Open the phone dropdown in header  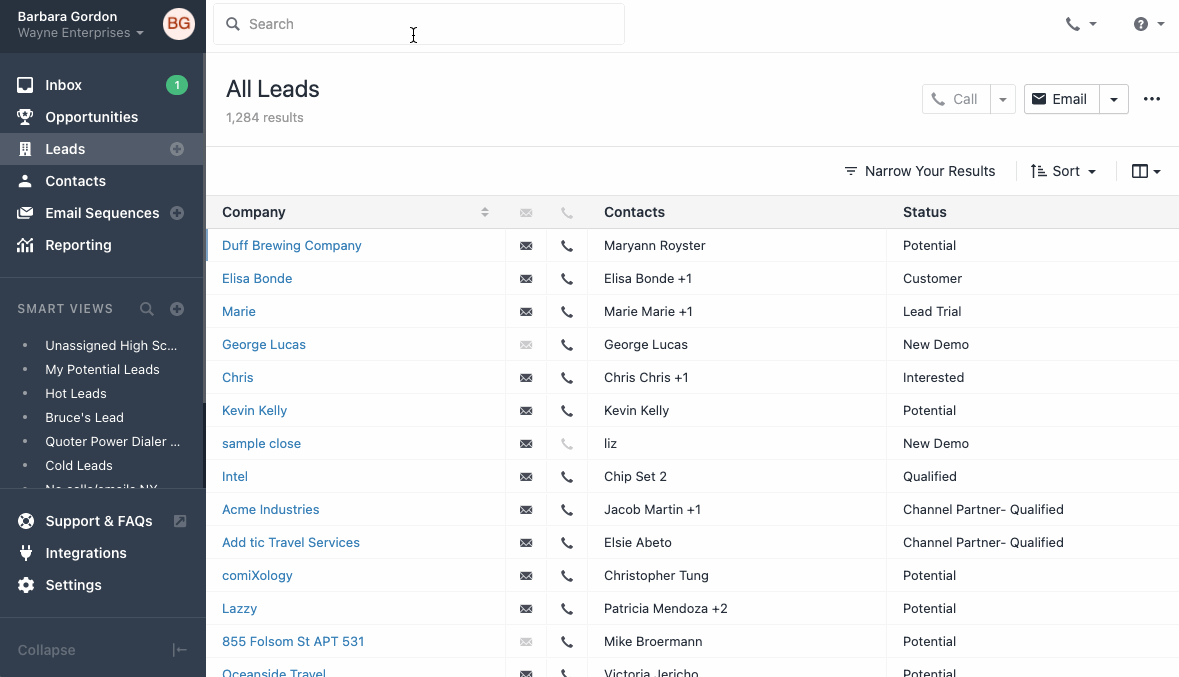click(x=1081, y=24)
